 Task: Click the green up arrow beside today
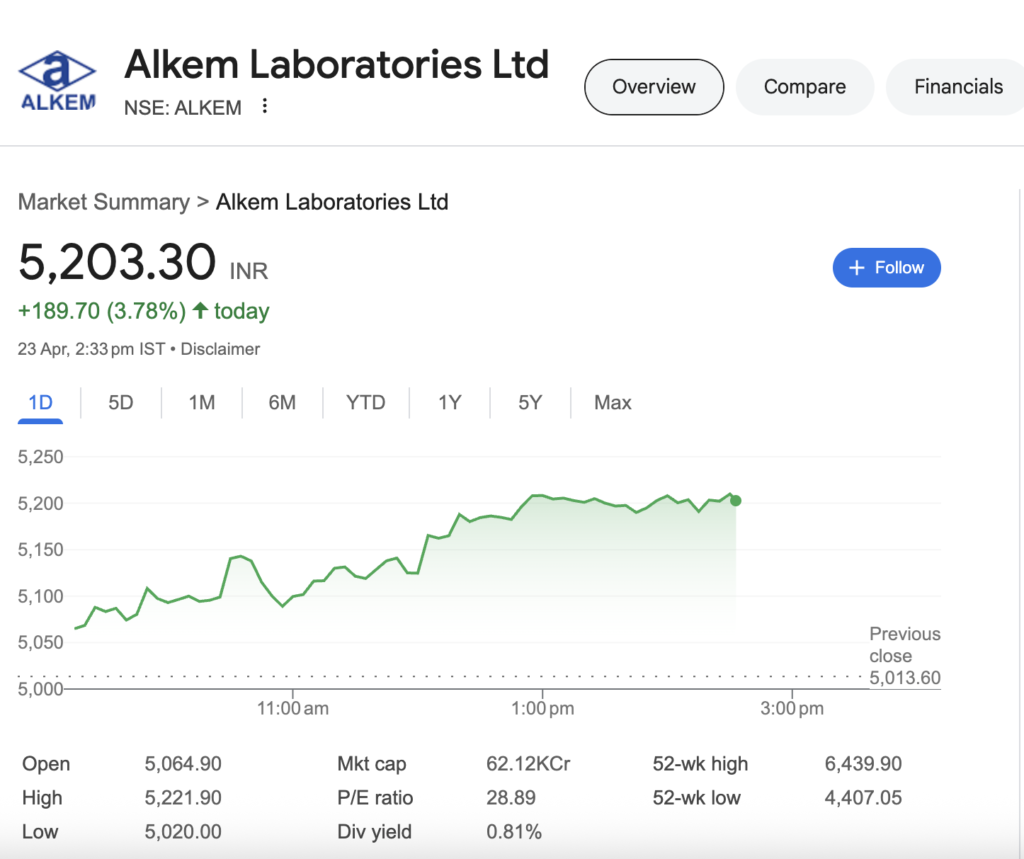coord(200,310)
